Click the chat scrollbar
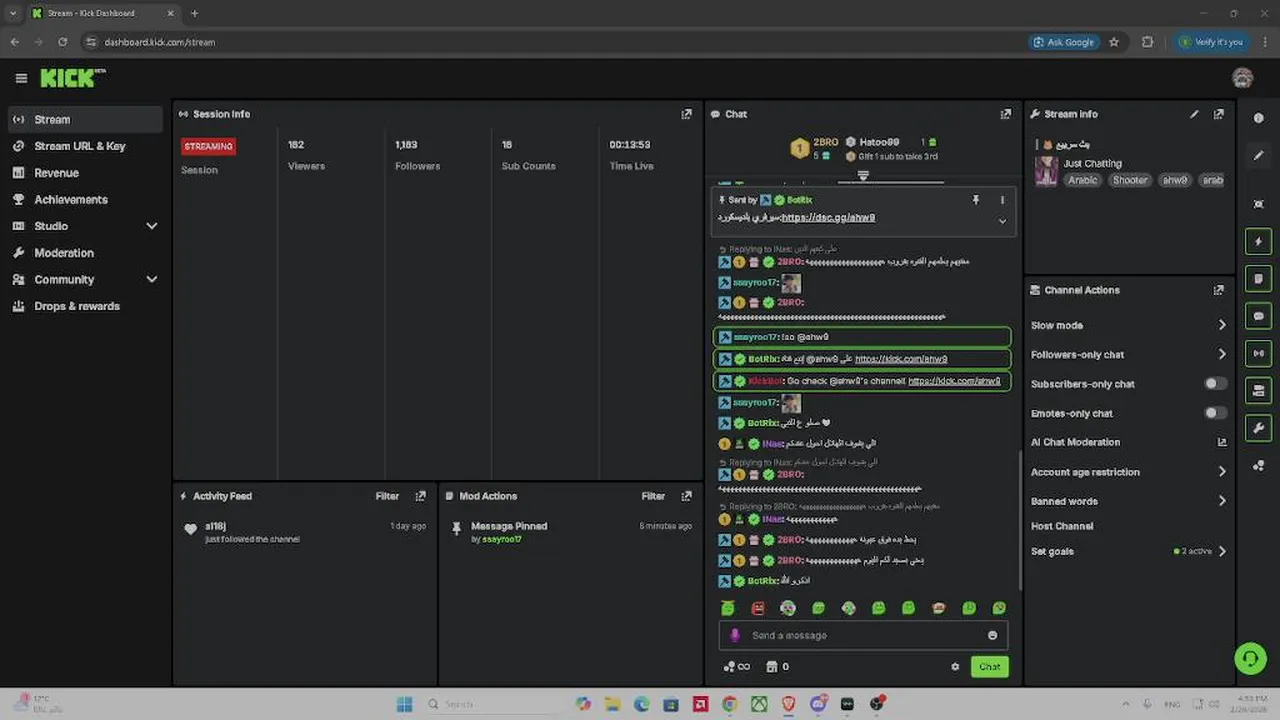Screen dimensions: 1280x720 click(1019, 520)
